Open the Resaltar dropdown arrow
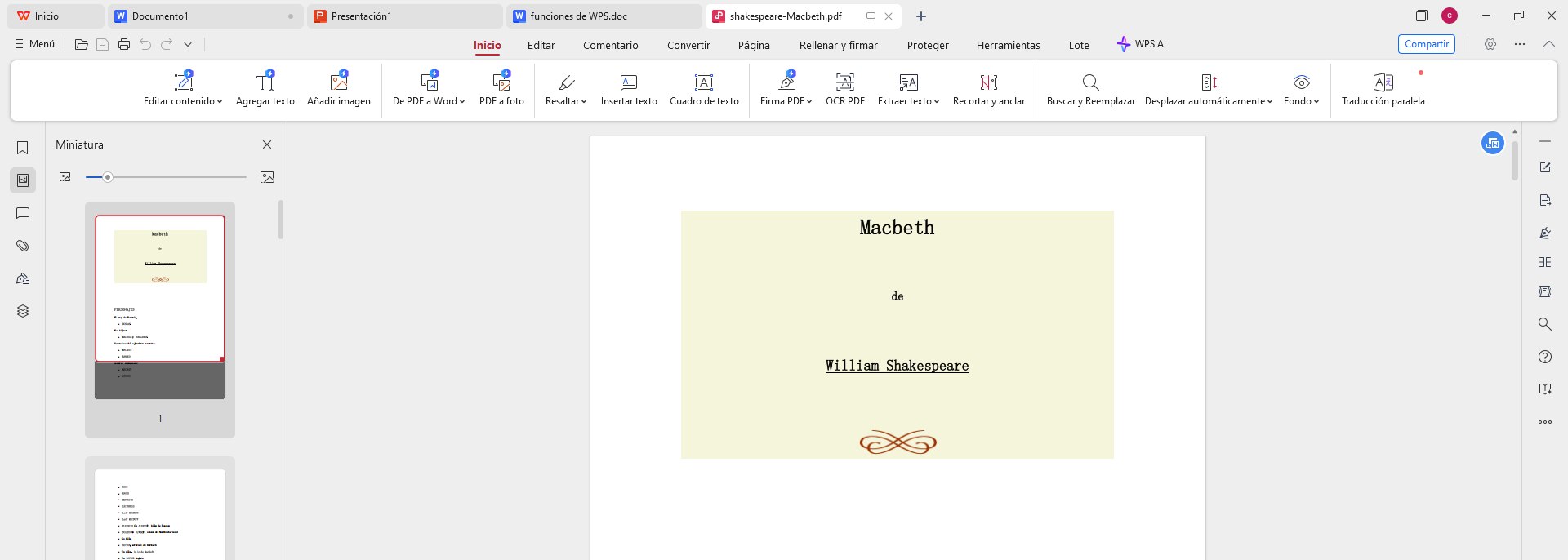The width and height of the screenshot is (1568, 560). pos(584,102)
